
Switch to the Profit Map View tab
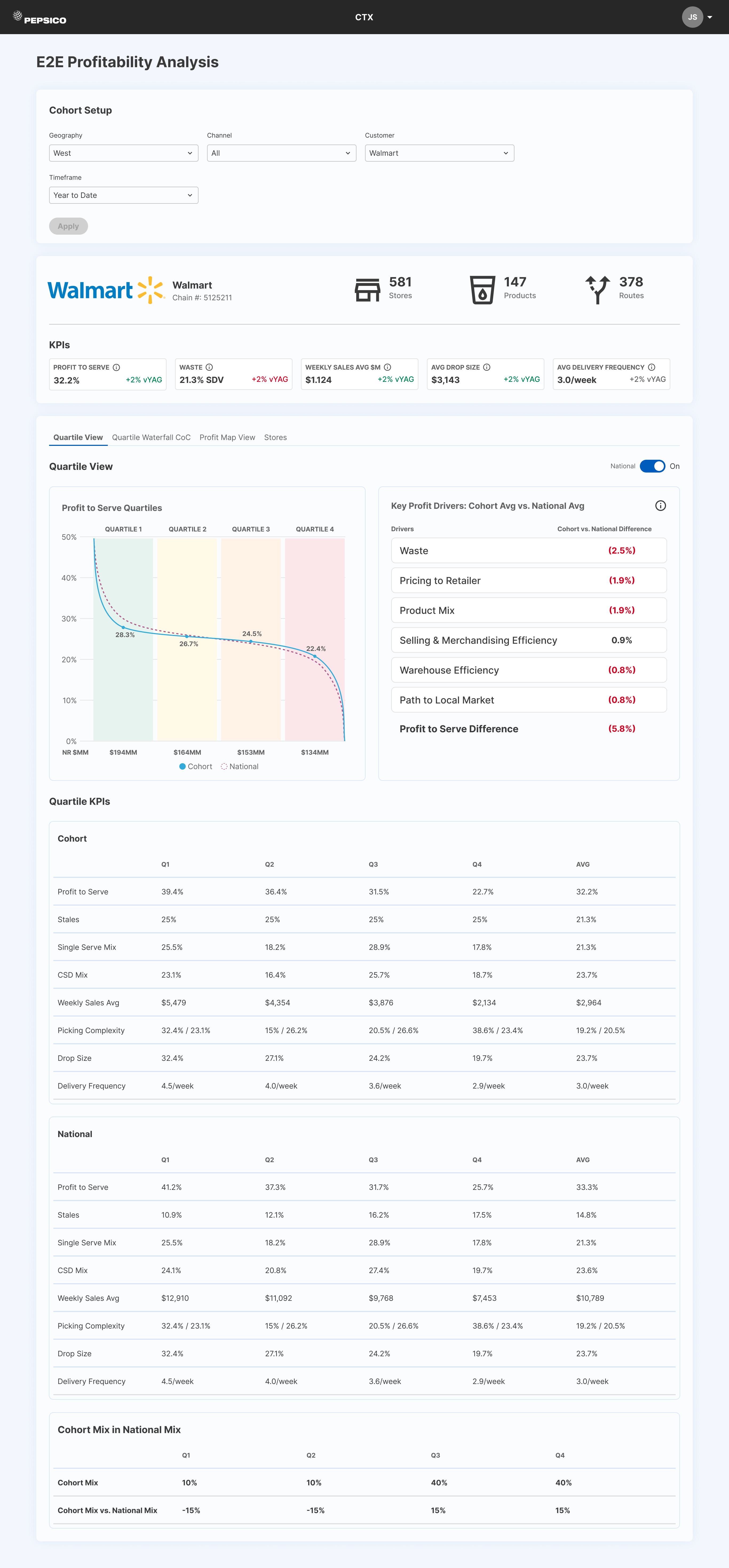pos(227,437)
